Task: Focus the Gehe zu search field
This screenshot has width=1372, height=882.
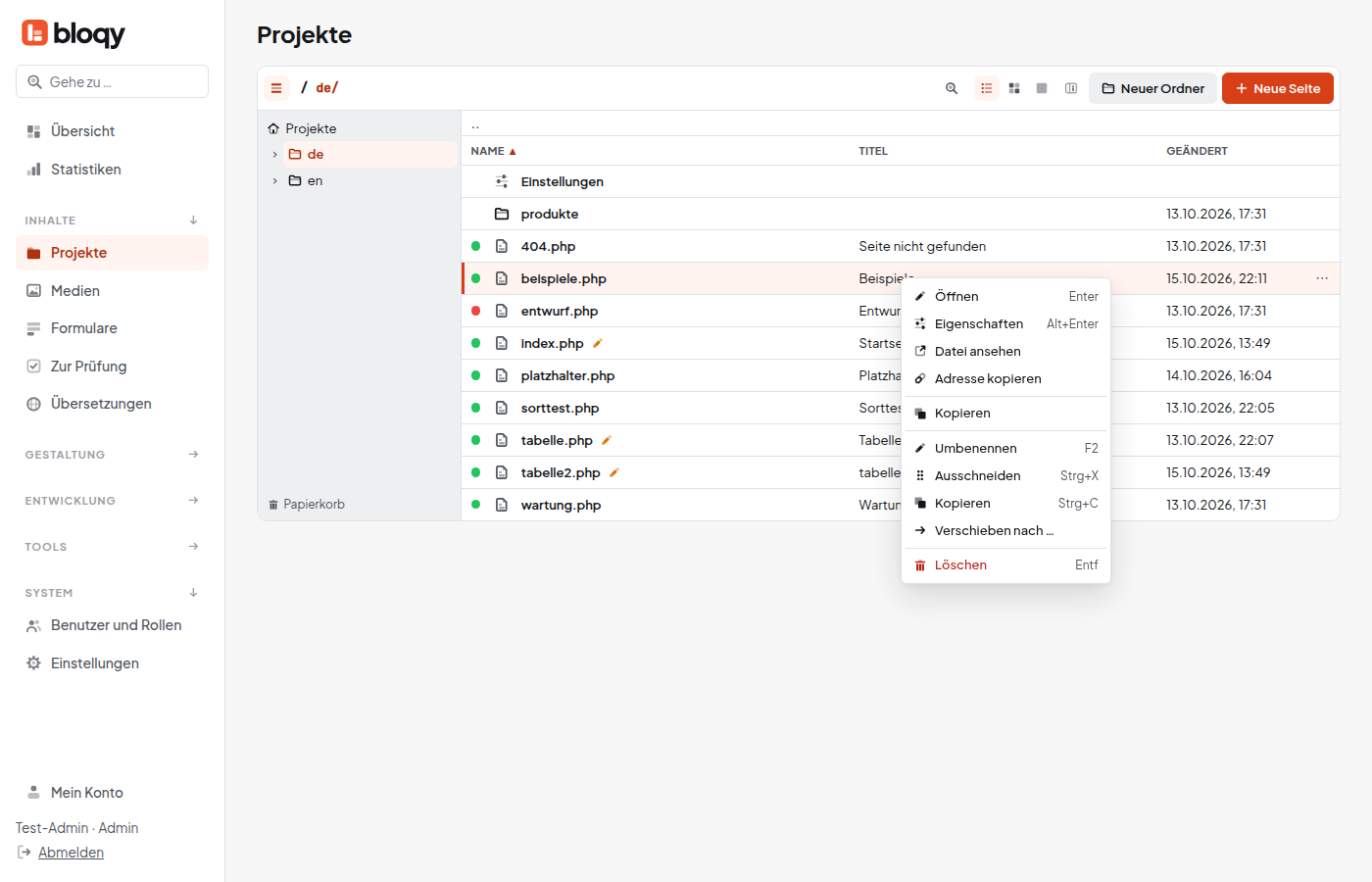Action: (112, 81)
